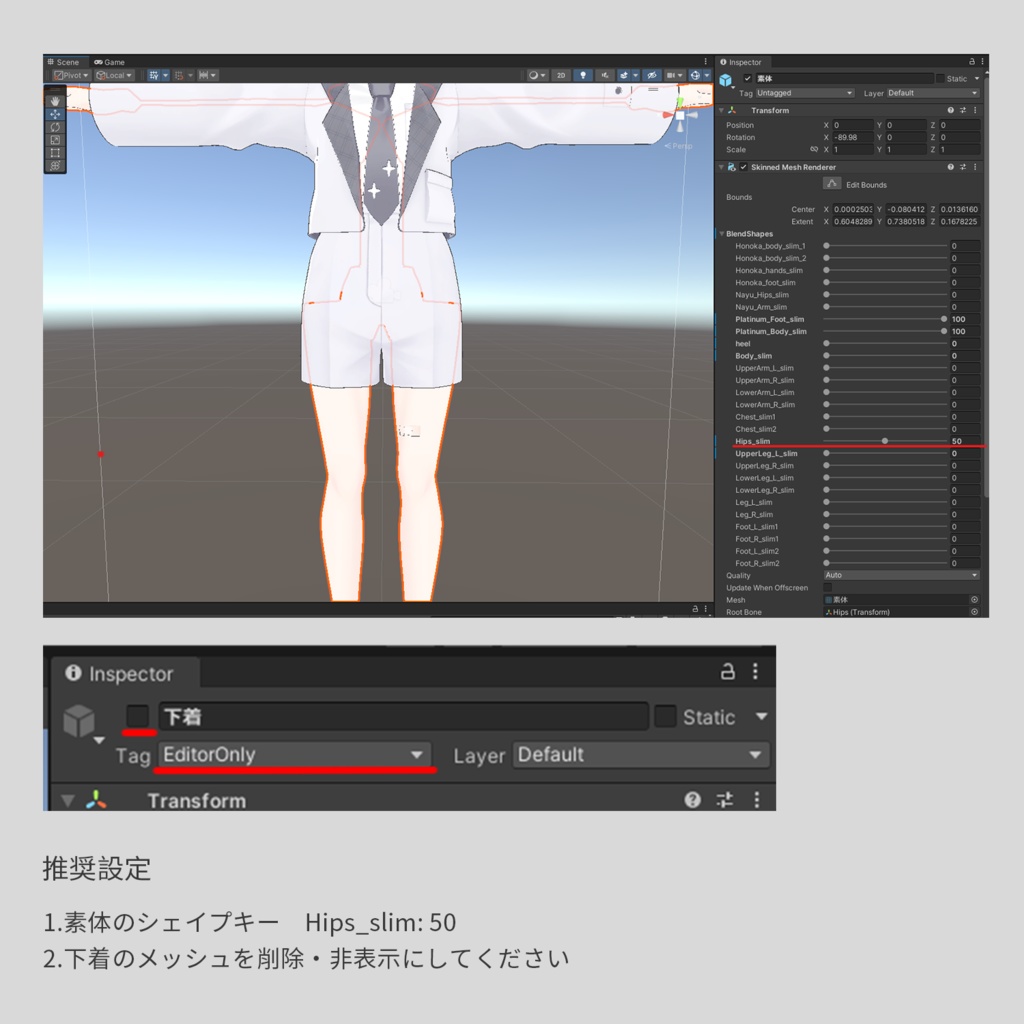The width and height of the screenshot is (1024, 1024).
Task: Enable the checkbox next to 下着
Action: coord(137,715)
